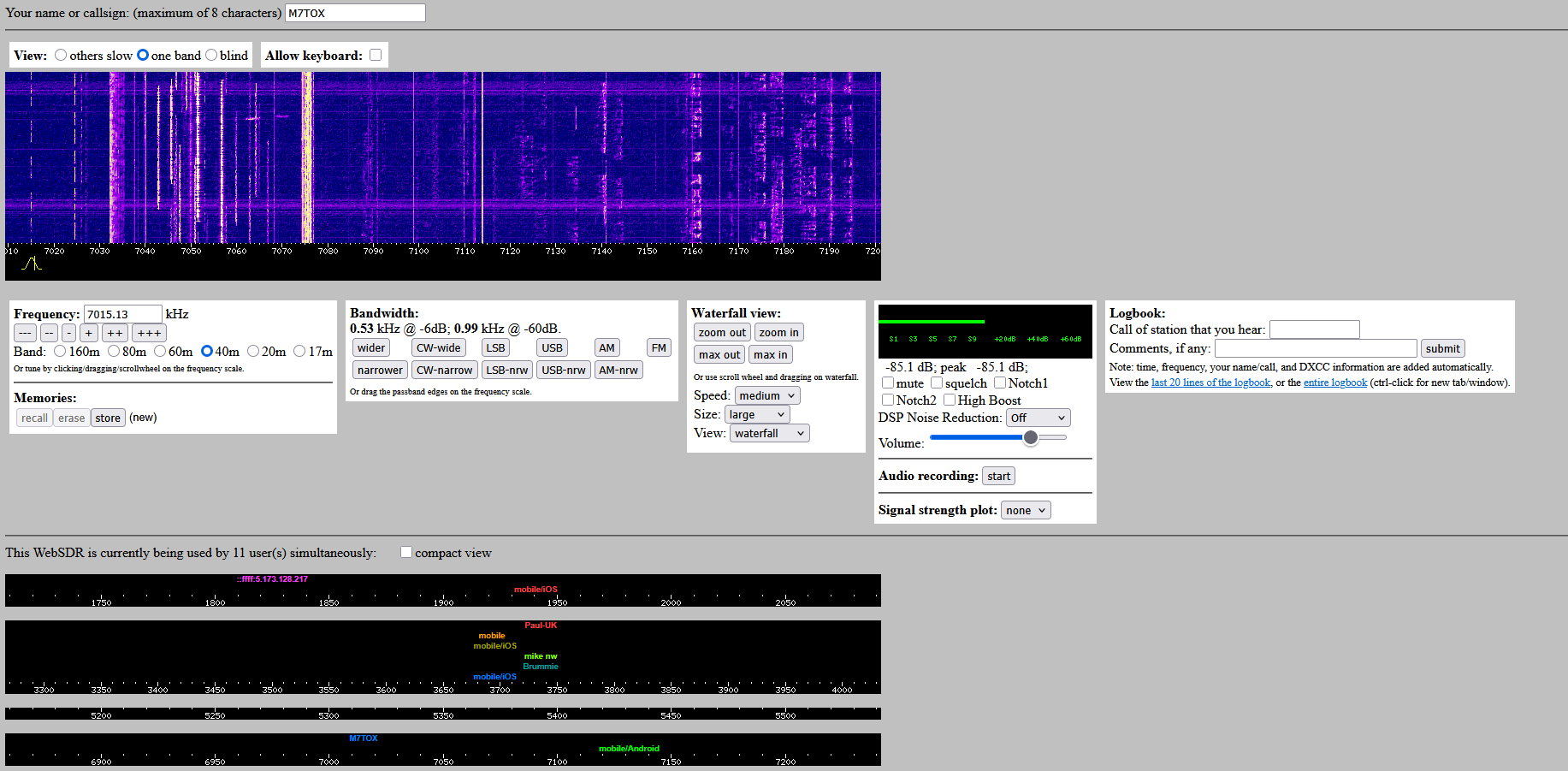Toggle the Allow keyboard checkbox
The image size is (1568, 771).
pyautogui.click(x=376, y=55)
